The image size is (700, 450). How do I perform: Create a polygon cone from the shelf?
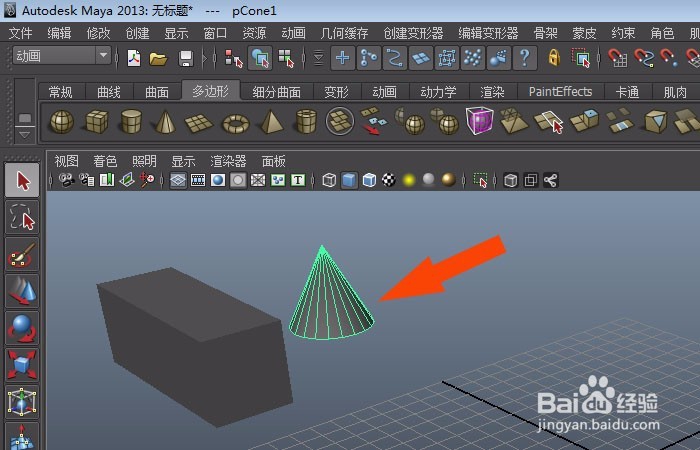[x=165, y=121]
